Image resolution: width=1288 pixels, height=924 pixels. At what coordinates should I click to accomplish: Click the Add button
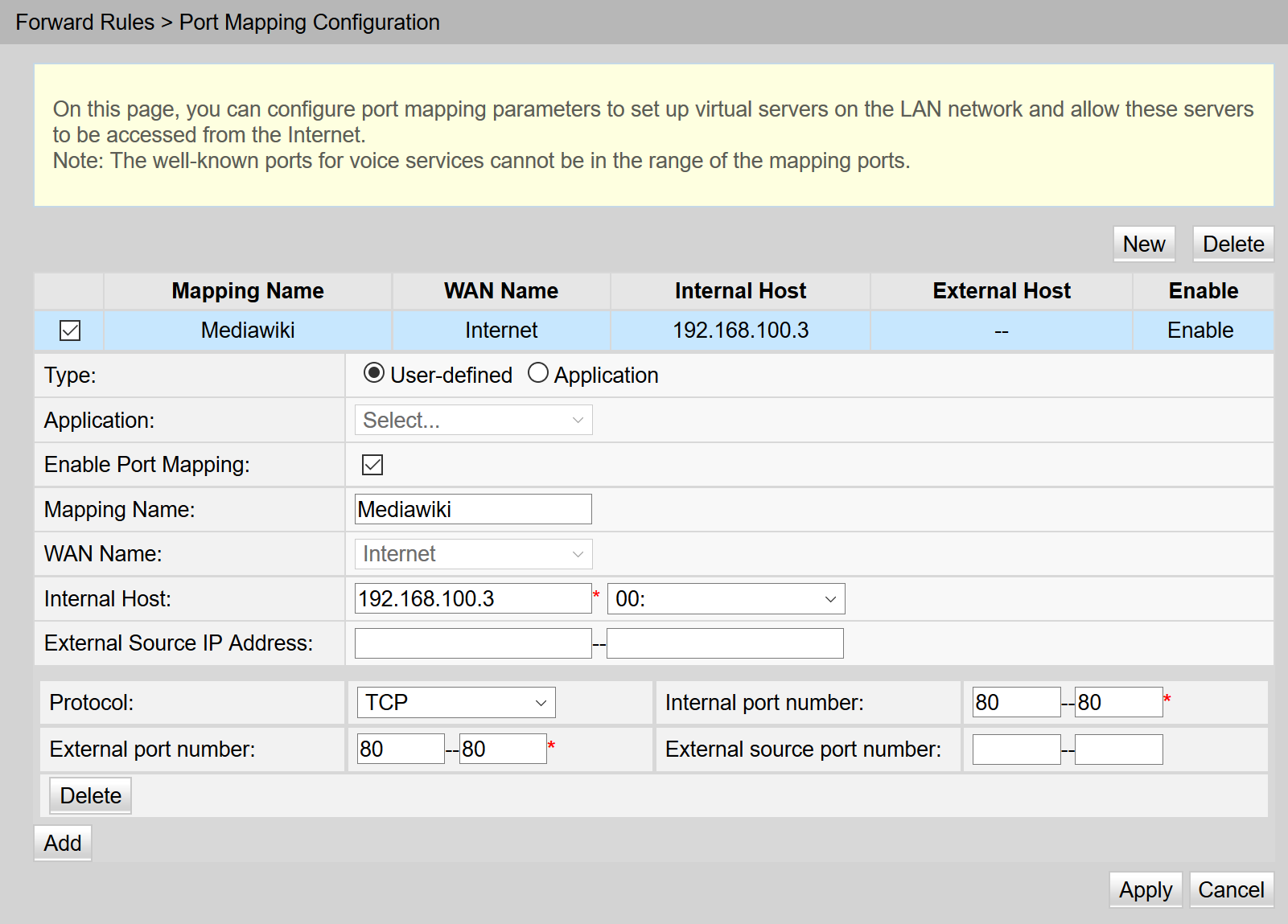pyautogui.click(x=63, y=843)
